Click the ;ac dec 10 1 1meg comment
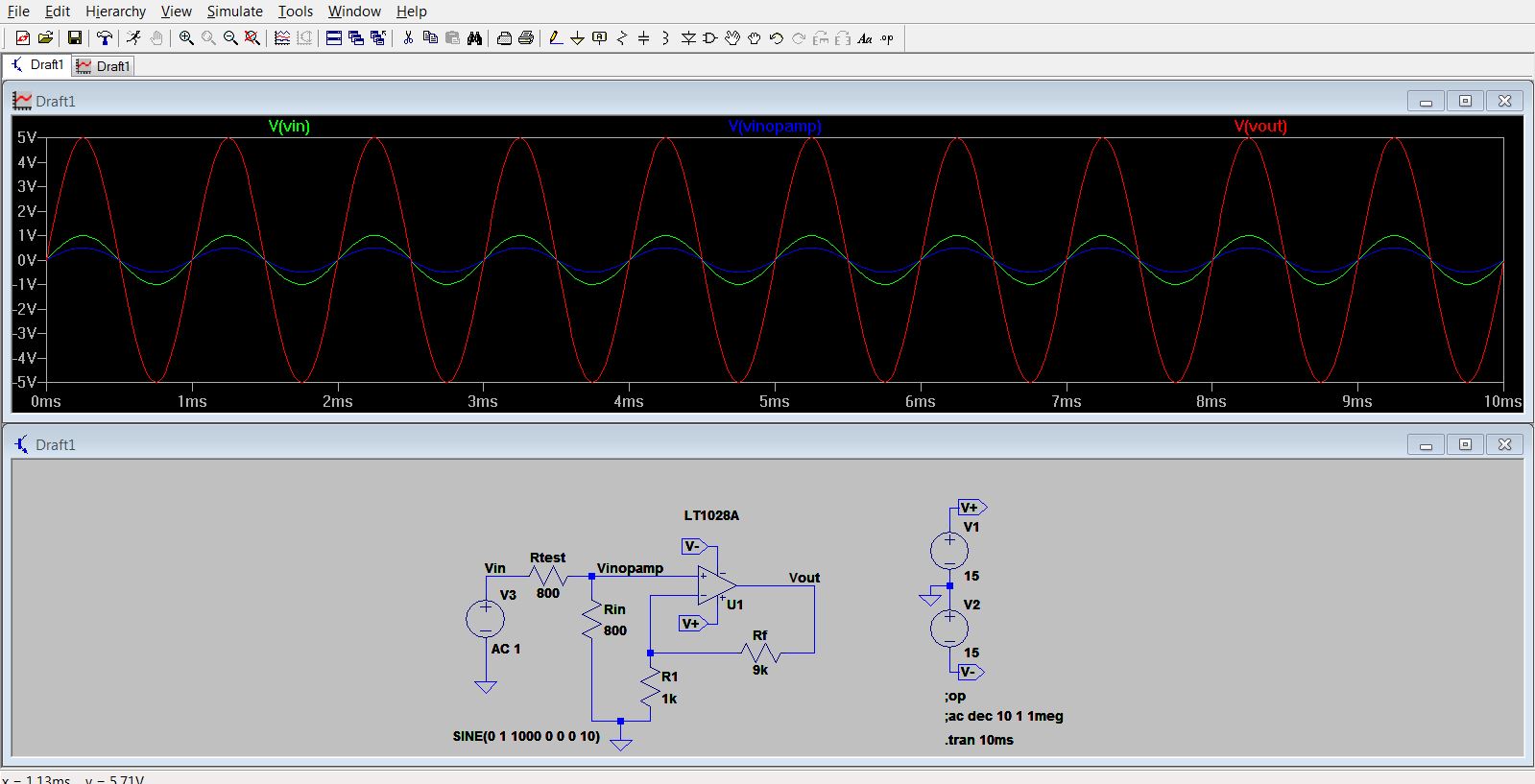Image resolution: width=1535 pixels, height=784 pixels. (x=1003, y=716)
